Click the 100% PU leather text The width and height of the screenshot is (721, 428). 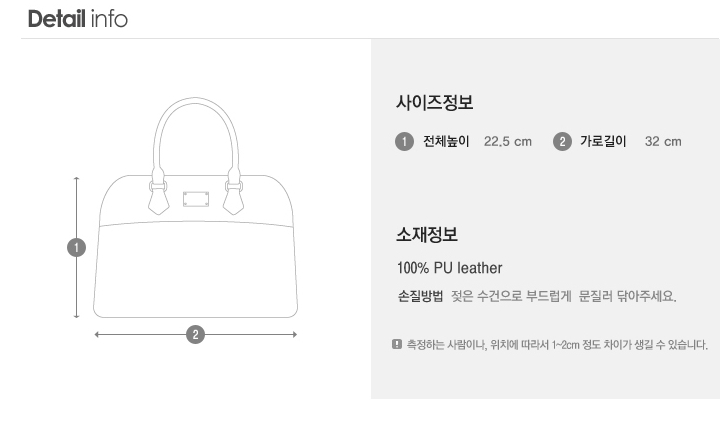(449, 268)
